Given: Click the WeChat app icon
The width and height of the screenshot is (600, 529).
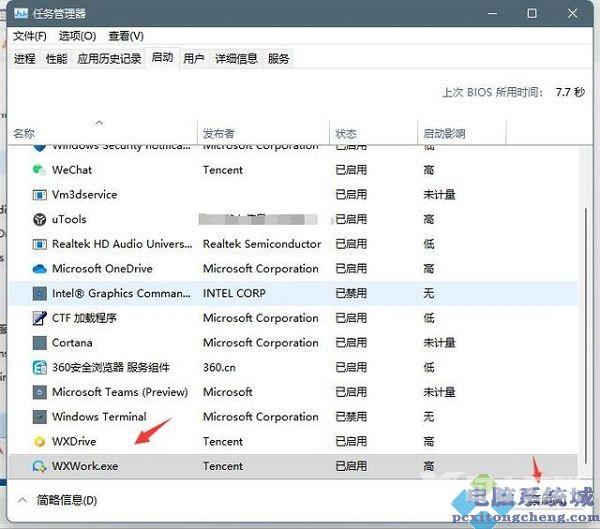Looking at the screenshot, I should click(39, 170).
